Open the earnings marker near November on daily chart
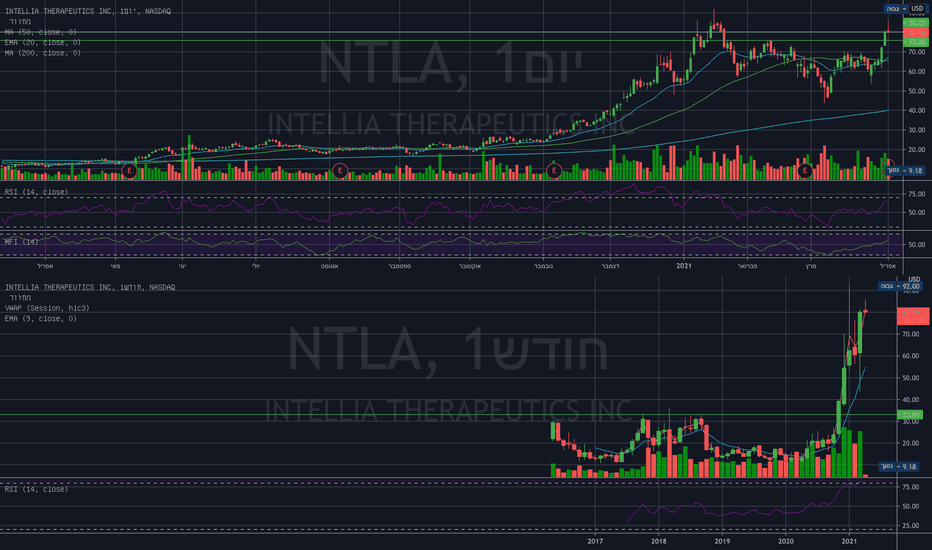The image size is (932, 550). point(553,171)
